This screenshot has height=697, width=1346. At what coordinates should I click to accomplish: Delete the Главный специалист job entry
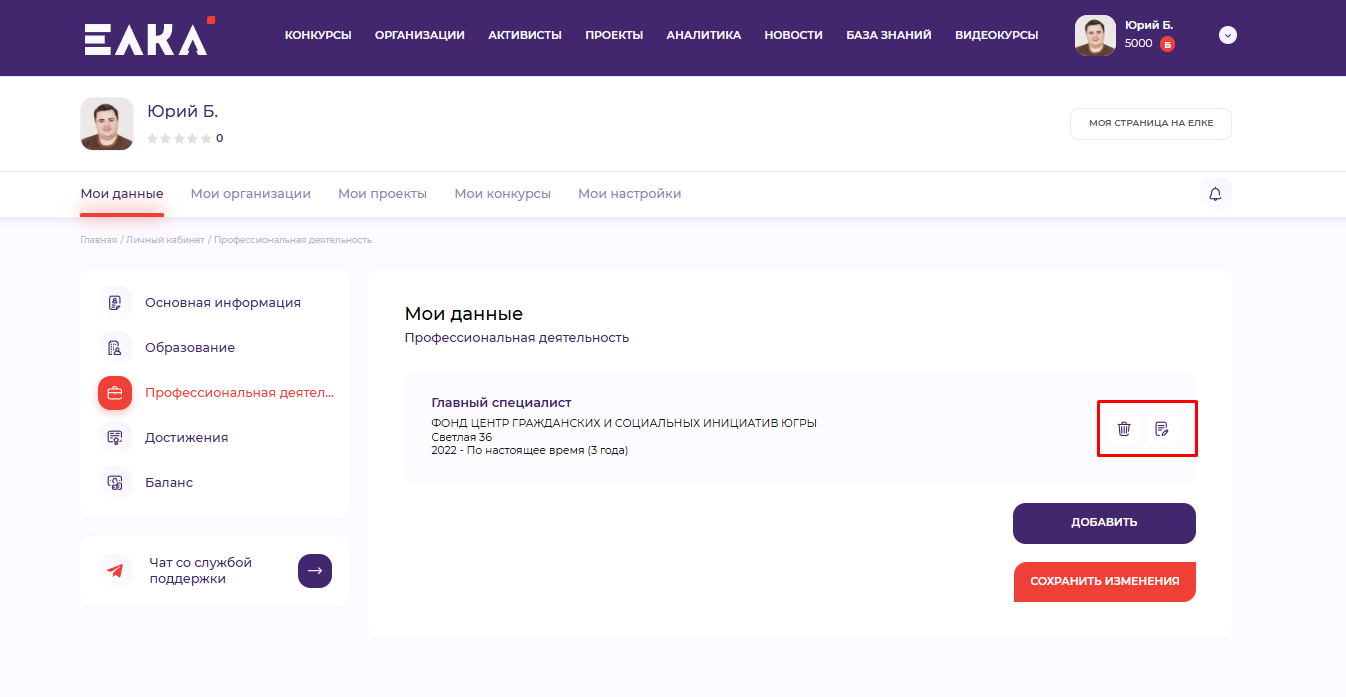[x=1124, y=429]
